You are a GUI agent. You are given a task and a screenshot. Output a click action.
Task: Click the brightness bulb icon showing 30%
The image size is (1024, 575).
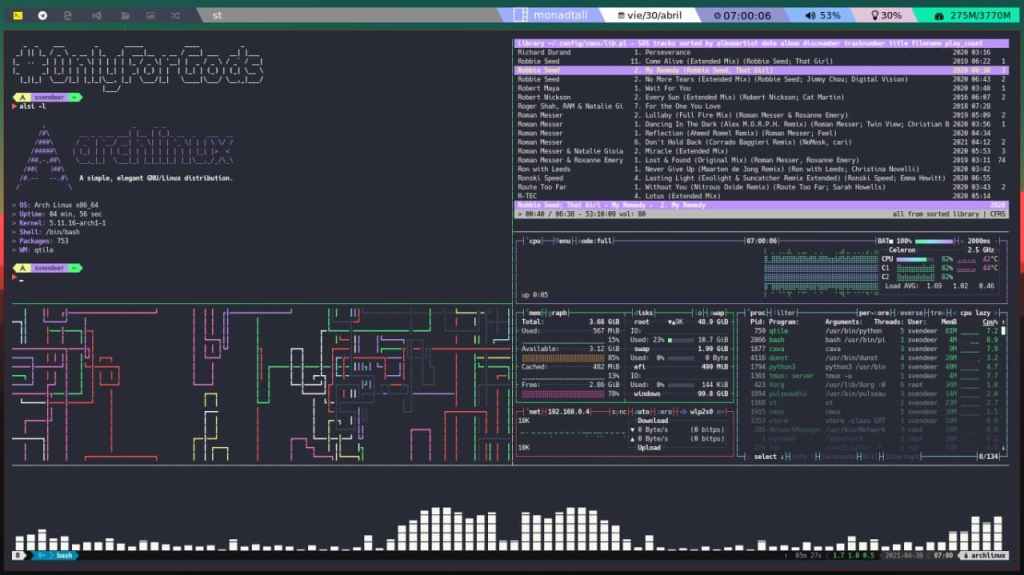(876, 16)
